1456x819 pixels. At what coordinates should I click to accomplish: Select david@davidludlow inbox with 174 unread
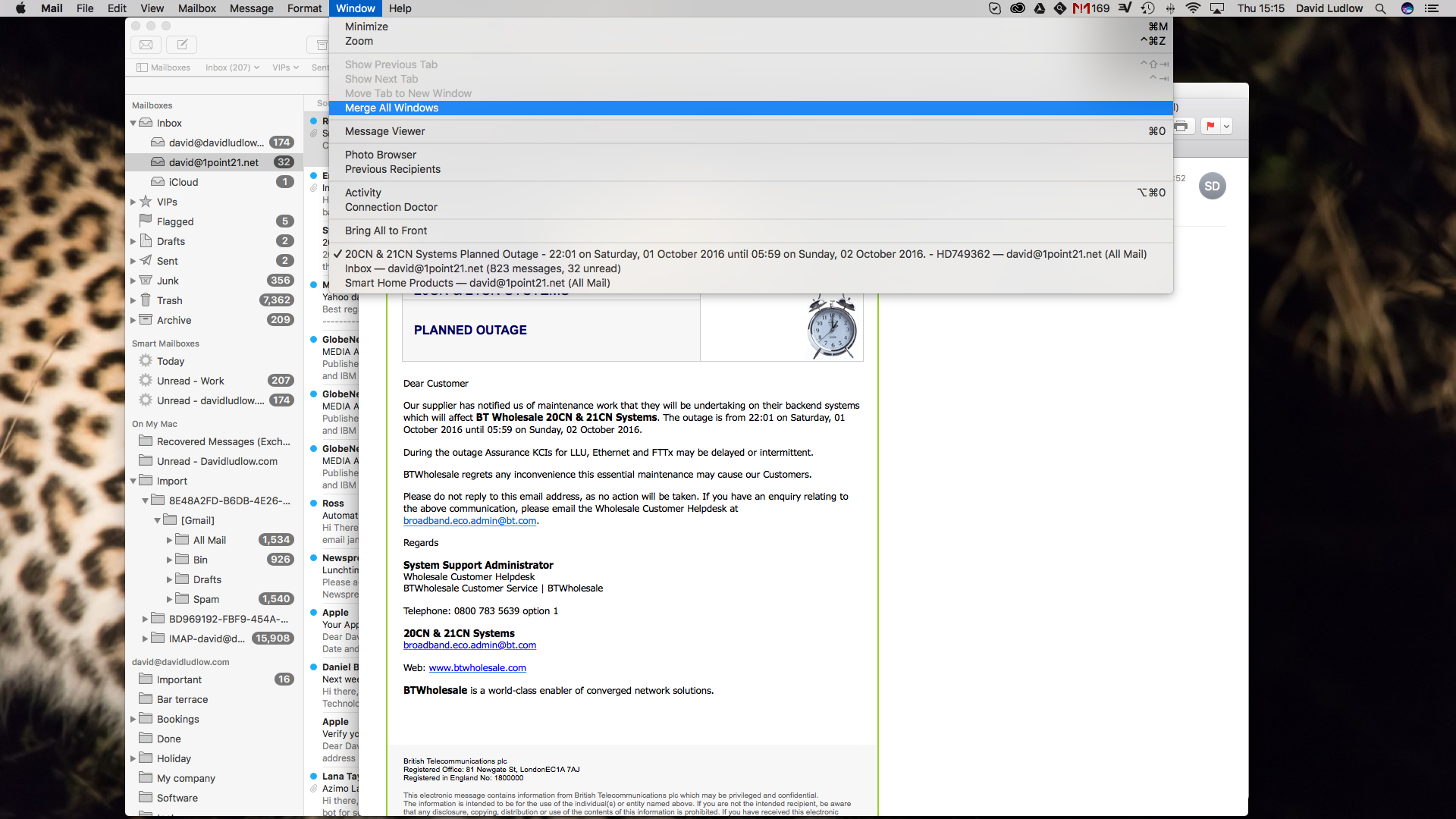click(x=216, y=143)
